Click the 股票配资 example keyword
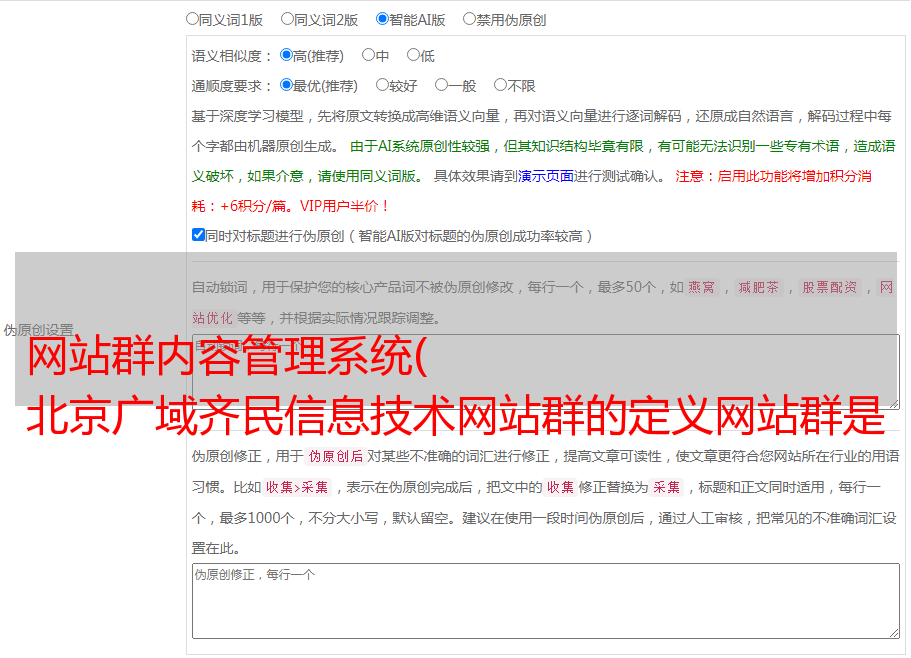This screenshot has width=911, height=658. pyautogui.click(x=830, y=287)
